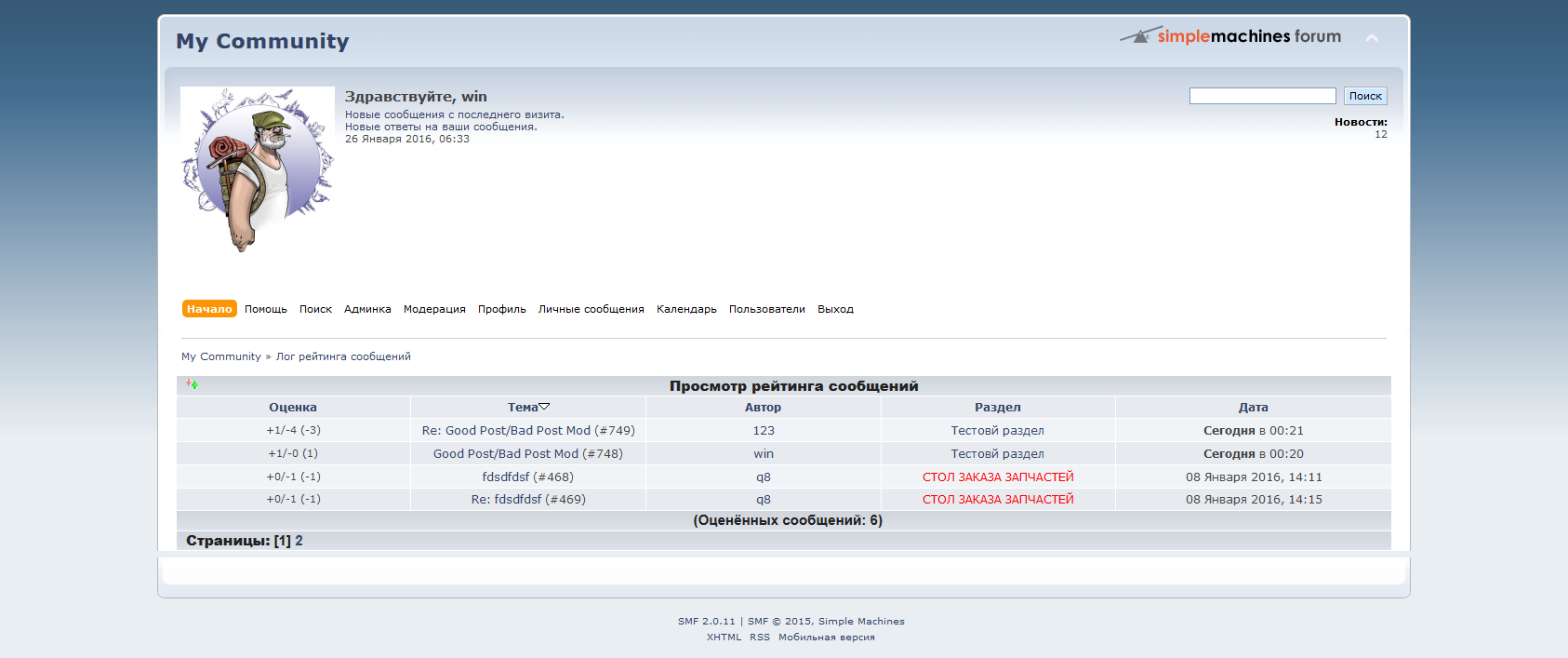Open new replies to your posts link
This screenshot has width=1568, height=658.
441,127
